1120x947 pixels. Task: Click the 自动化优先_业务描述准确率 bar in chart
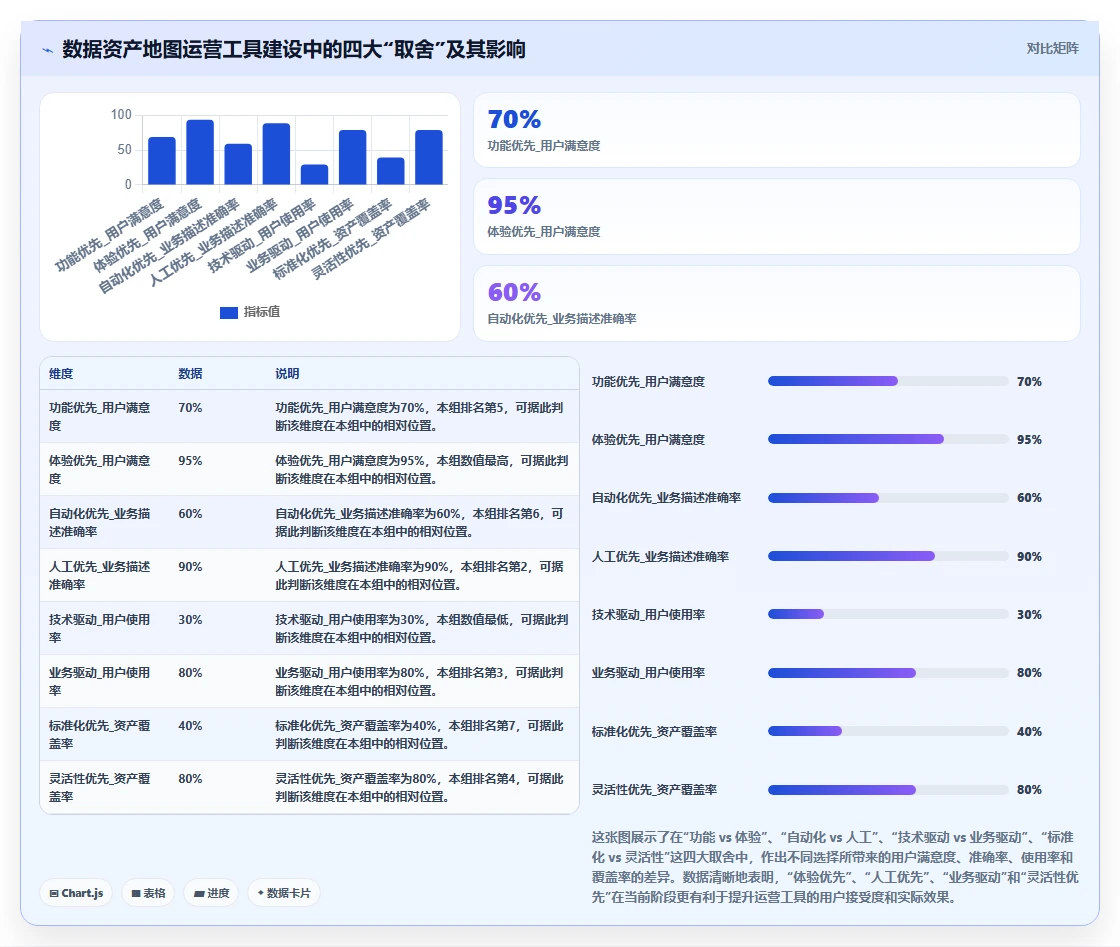click(x=238, y=164)
